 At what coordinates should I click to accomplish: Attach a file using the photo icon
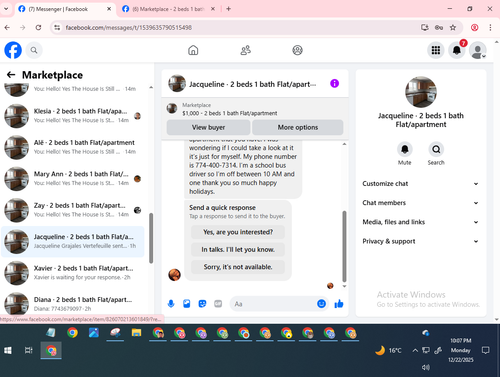[x=187, y=304]
